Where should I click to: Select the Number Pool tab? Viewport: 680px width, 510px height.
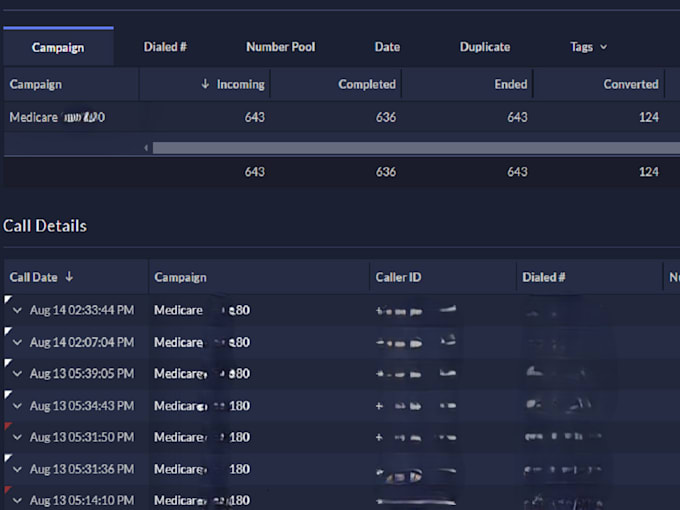click(281, 47)
